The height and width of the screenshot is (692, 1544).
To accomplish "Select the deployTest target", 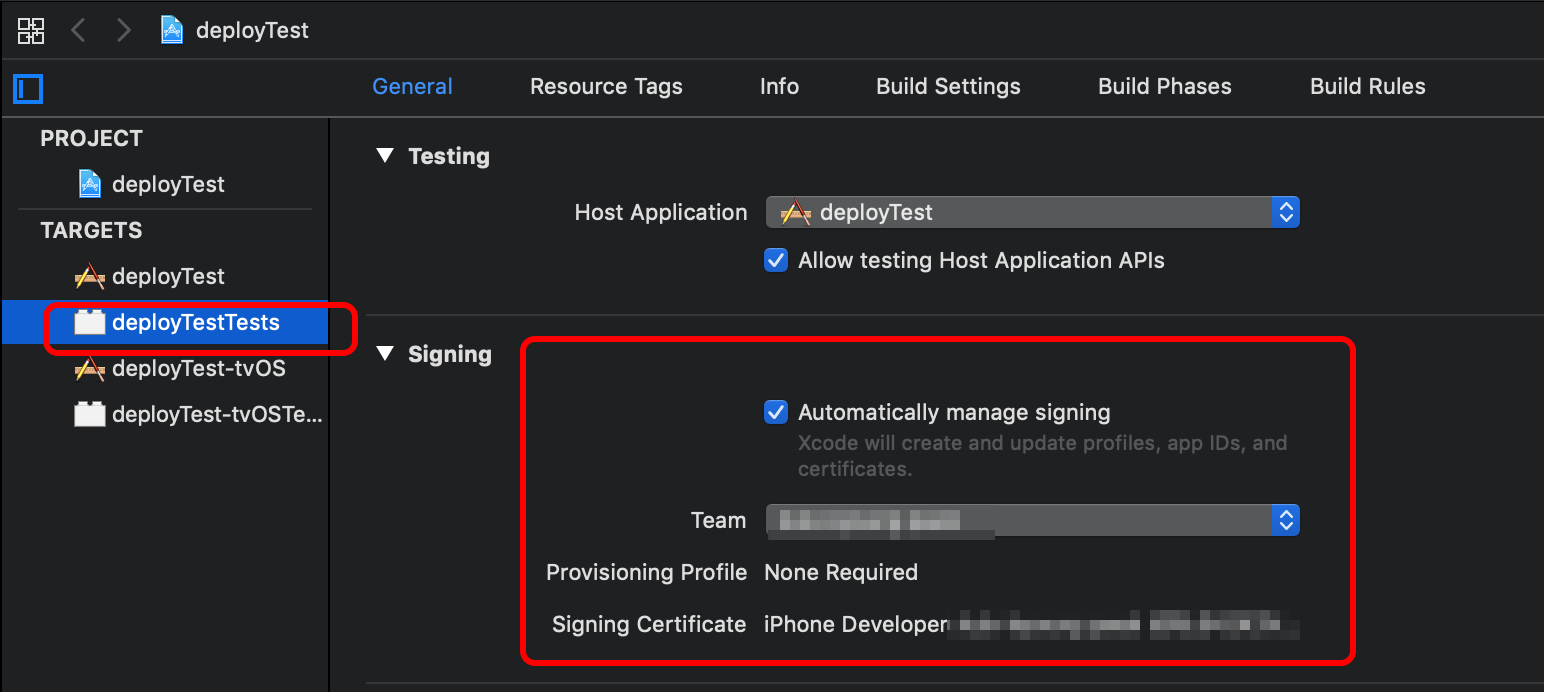I will tap(165, 276).
